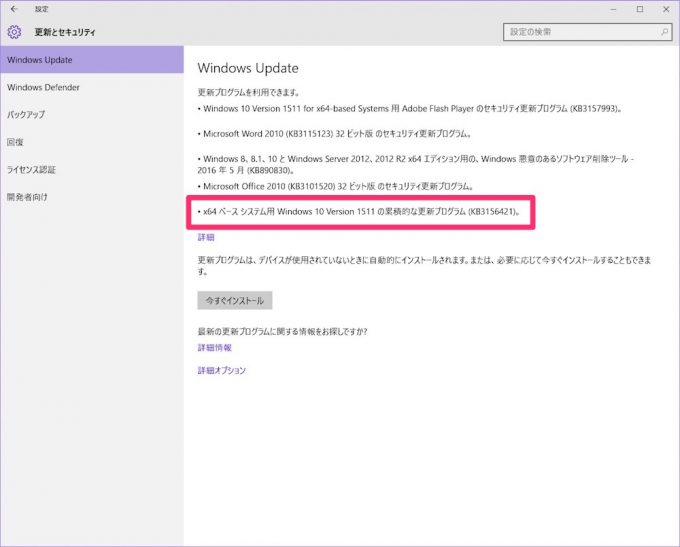This screenshot has width=680, height=547.
Task: Select the Microsoft Office 2010 KB3101520 text
Action: click(x=335, y=186)
